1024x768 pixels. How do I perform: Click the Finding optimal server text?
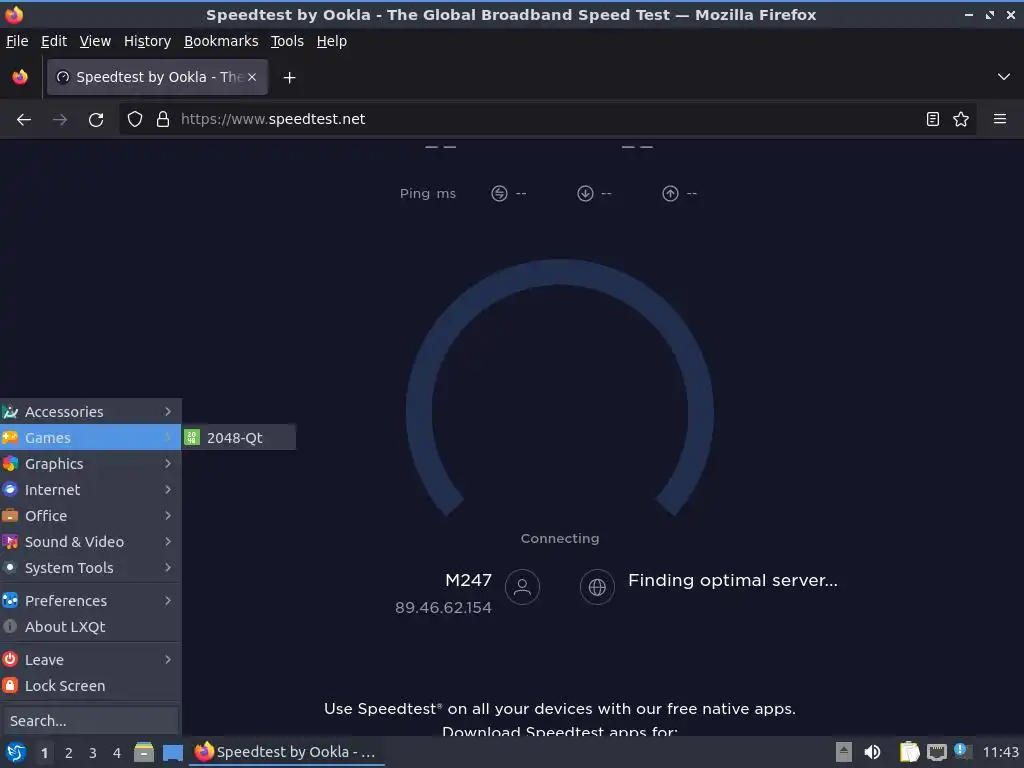pos(733,581)
